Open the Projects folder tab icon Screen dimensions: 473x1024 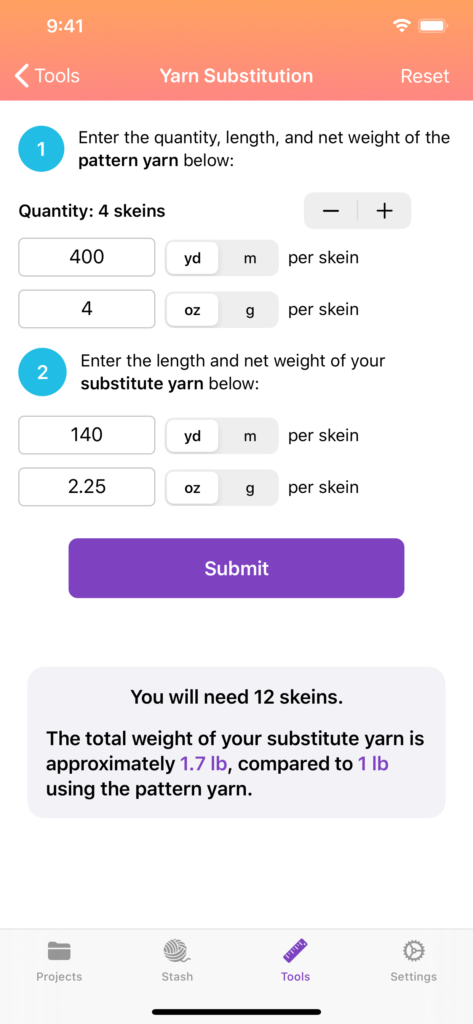[x=59, y=950]
